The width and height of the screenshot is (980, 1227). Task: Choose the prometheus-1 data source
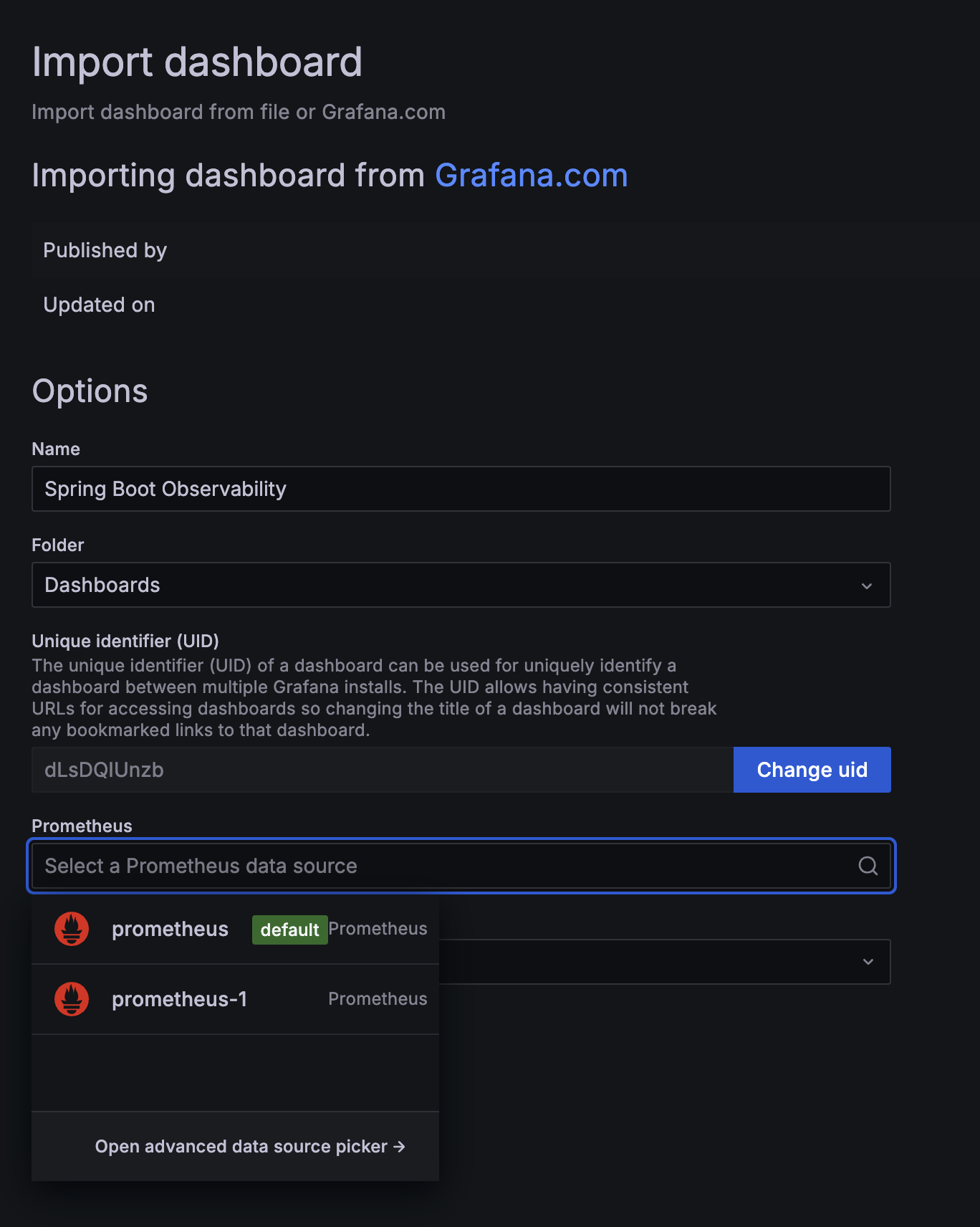point(235,999)
